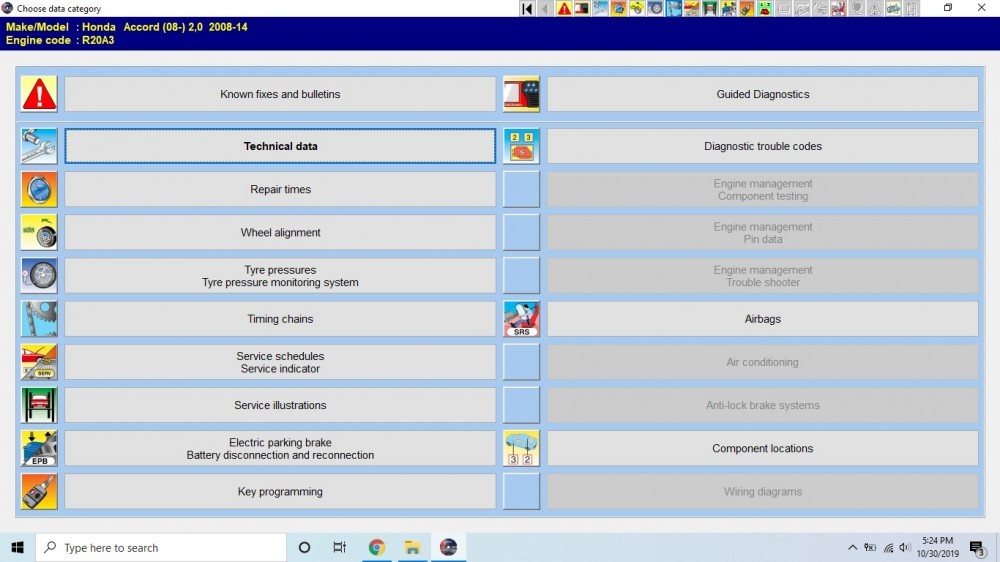The width and height of the screenshot is (1000, 562).
Task: Click the key icon beside Key programming
Action: (x=39, y=491)
